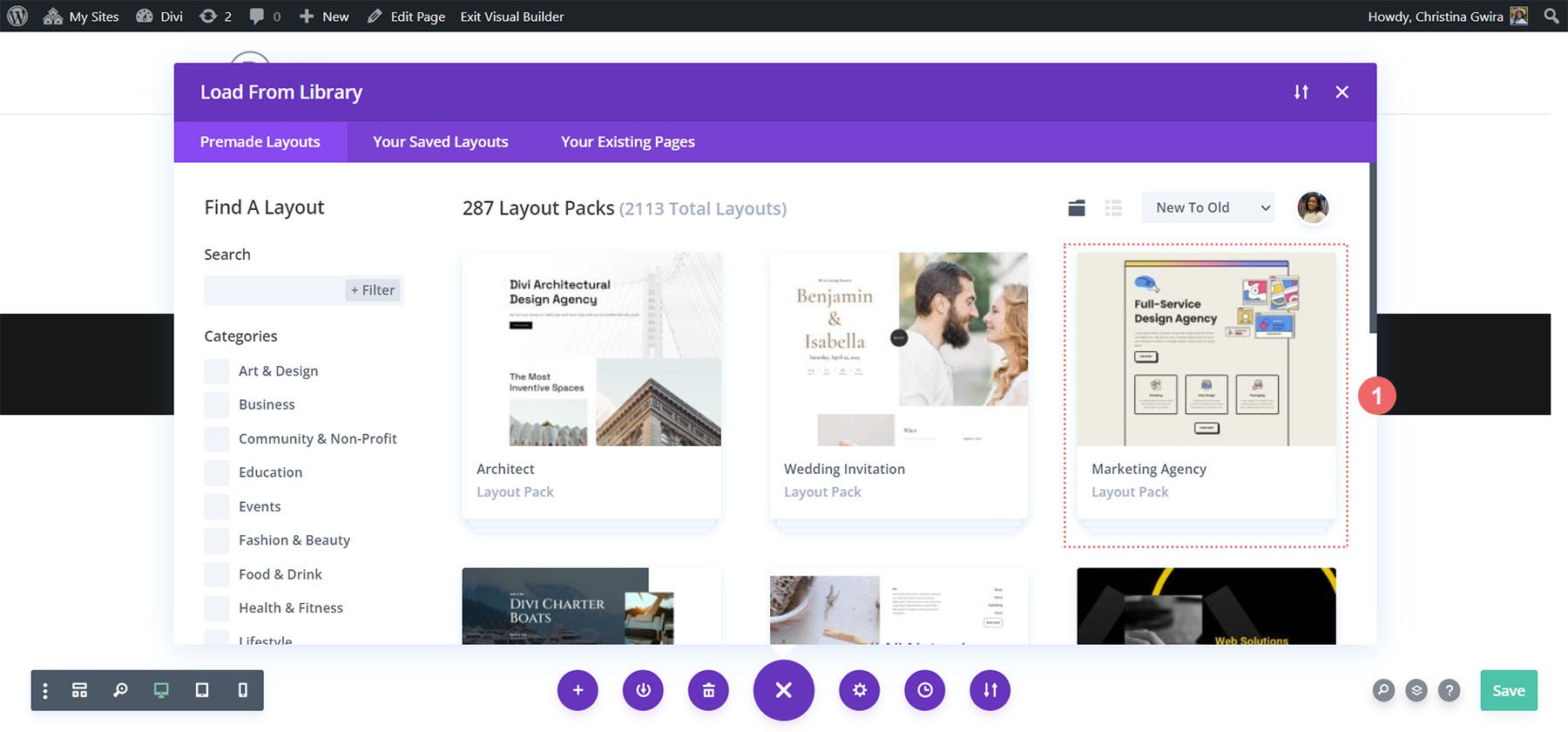This screenshot has height=732, width=1568.
Task: Check the Community & Non-Profit category
Action: [x=217, y=439]
